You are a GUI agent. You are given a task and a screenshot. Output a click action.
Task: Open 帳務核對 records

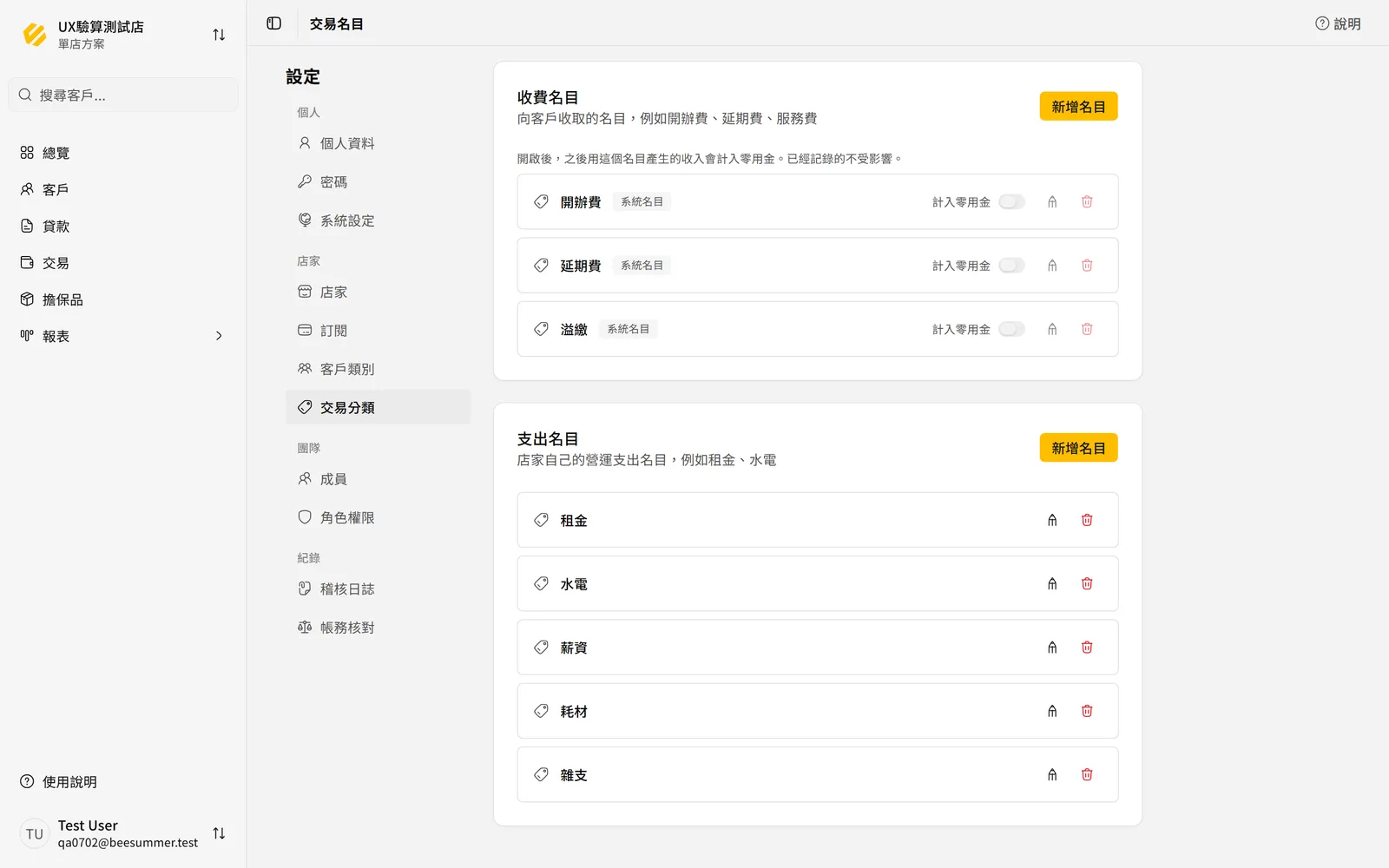pyautogui.click(x=378, y=628)
